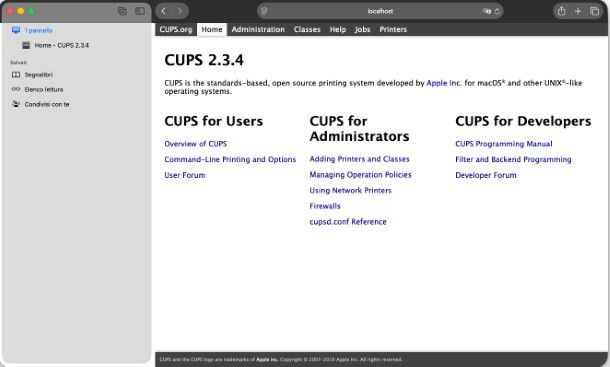Go forward with the forward arrow
The image size is (610, 367).
coord(179,11)
